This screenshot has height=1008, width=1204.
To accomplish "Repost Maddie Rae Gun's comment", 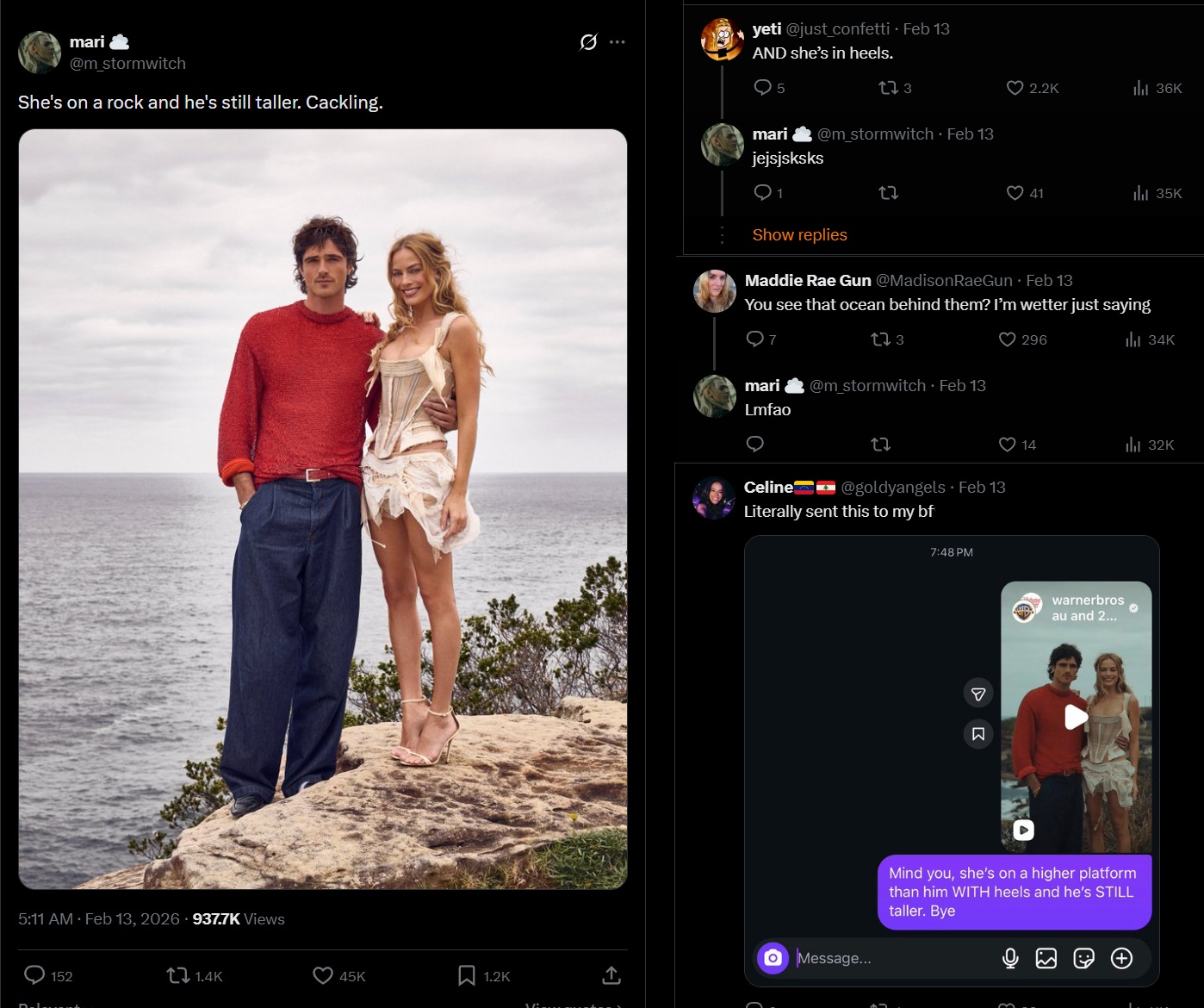I will (880, 339).
